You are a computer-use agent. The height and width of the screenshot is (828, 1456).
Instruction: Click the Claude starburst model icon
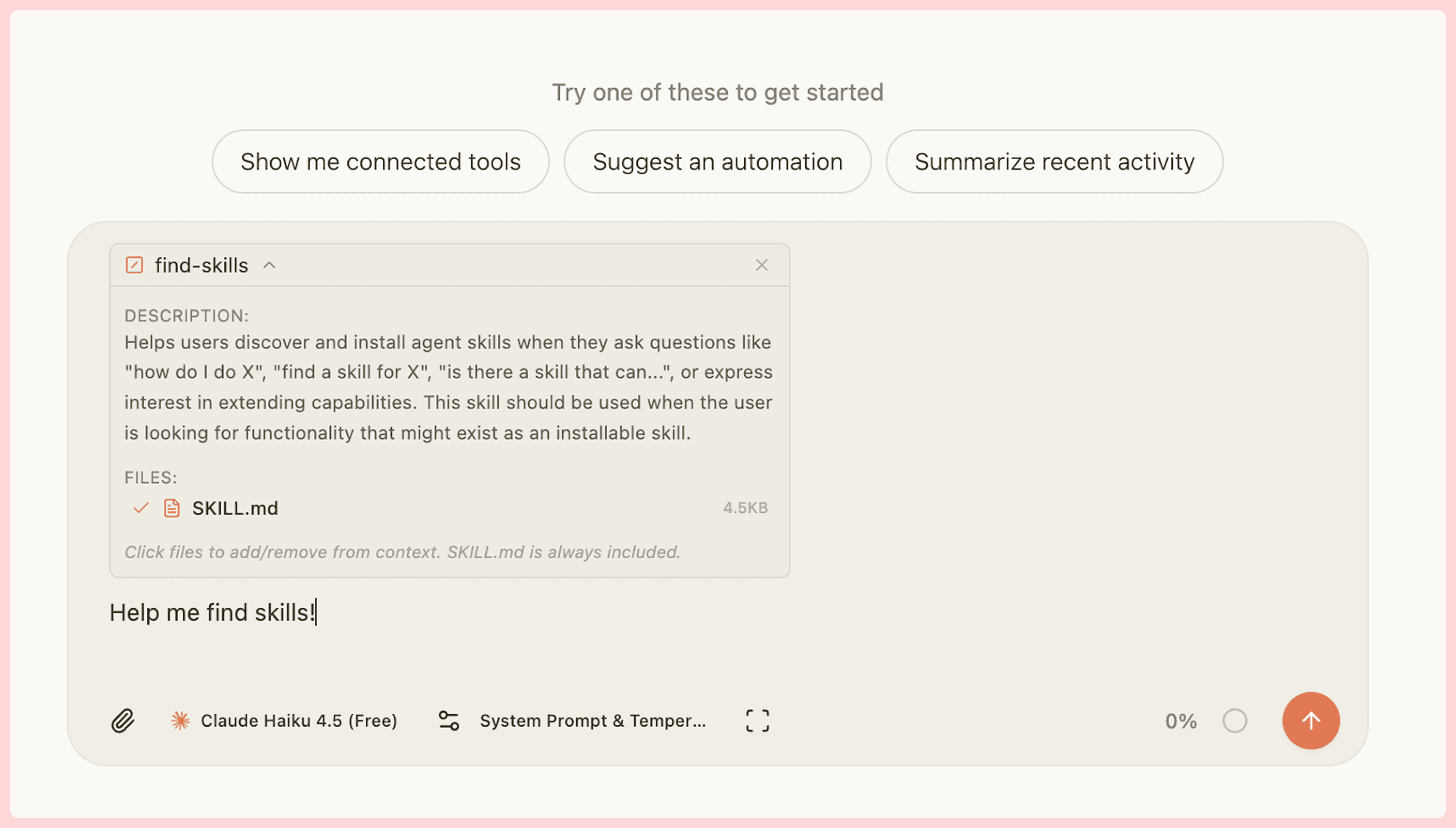point(180,720)
